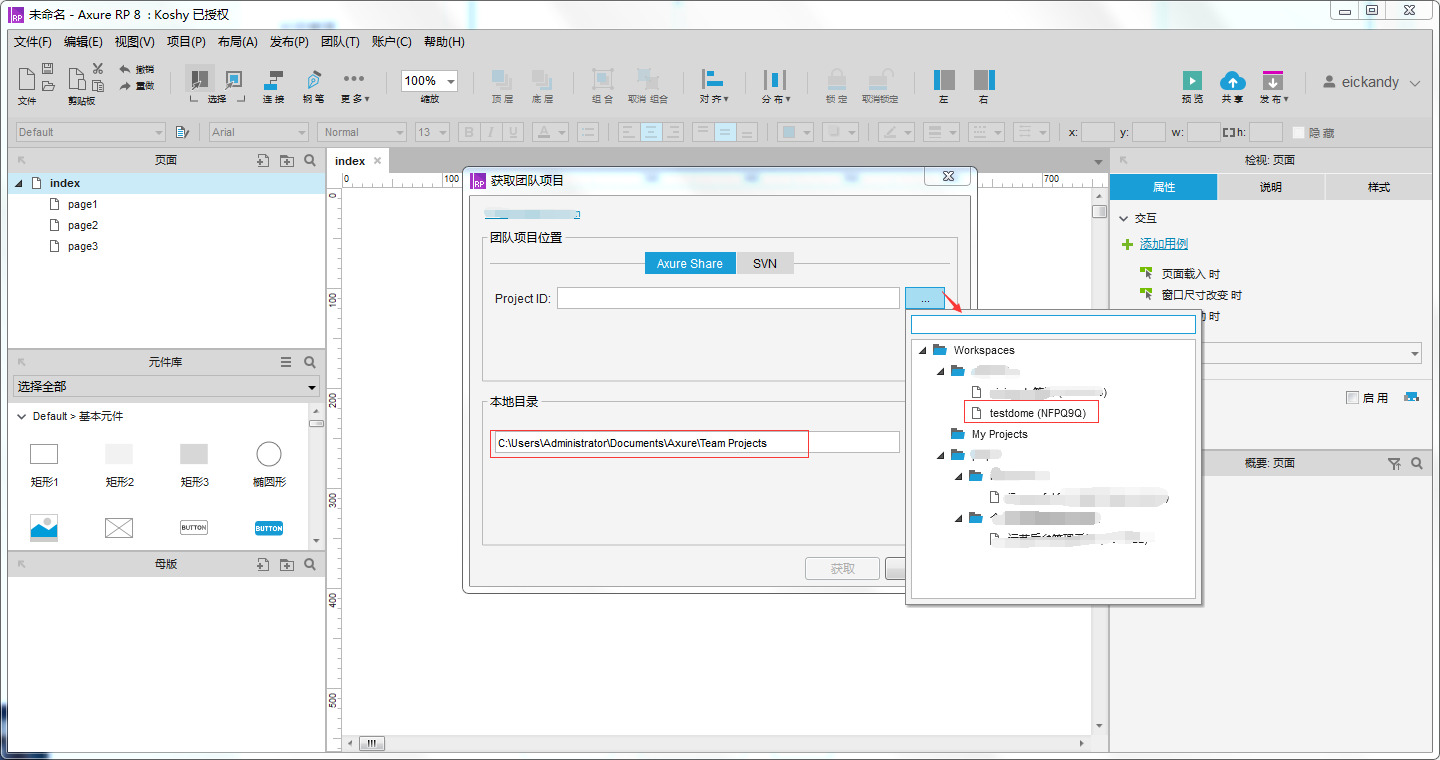
Task: Click the 椭圆形 widget thumbnail
Action: point(269,455)
